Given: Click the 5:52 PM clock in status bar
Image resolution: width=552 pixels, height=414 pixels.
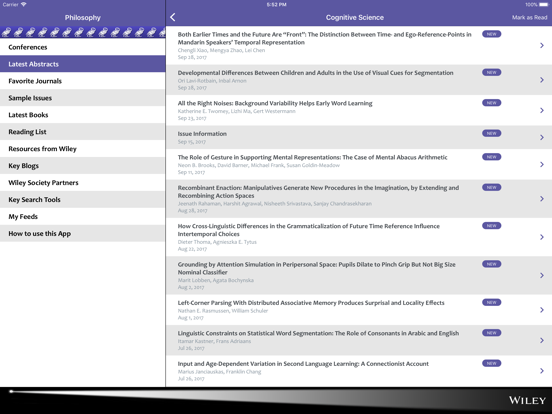Looking at the screenshot, I should [276, 5].
